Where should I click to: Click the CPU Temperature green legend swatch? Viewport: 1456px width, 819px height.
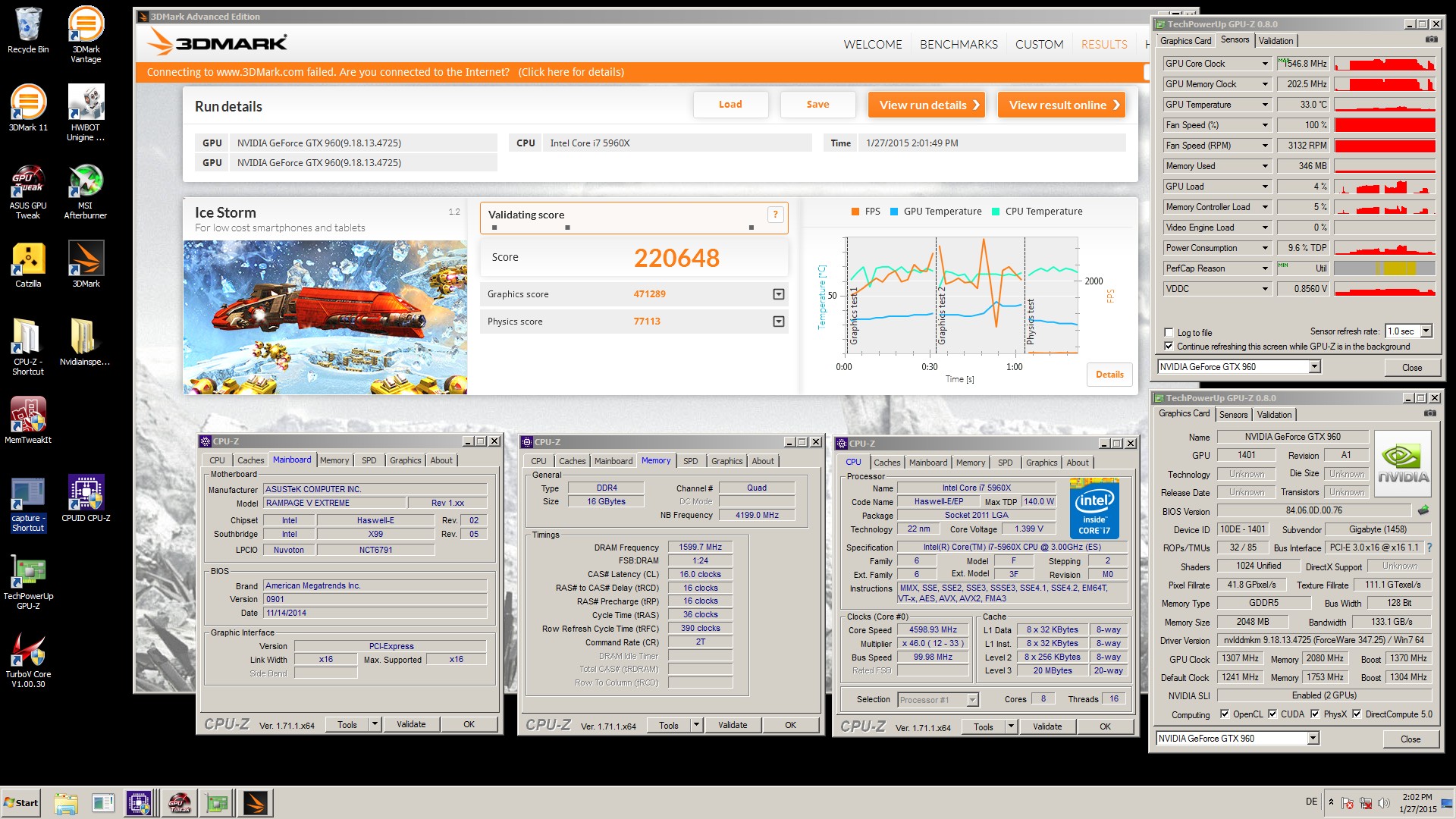click(996, 212)
